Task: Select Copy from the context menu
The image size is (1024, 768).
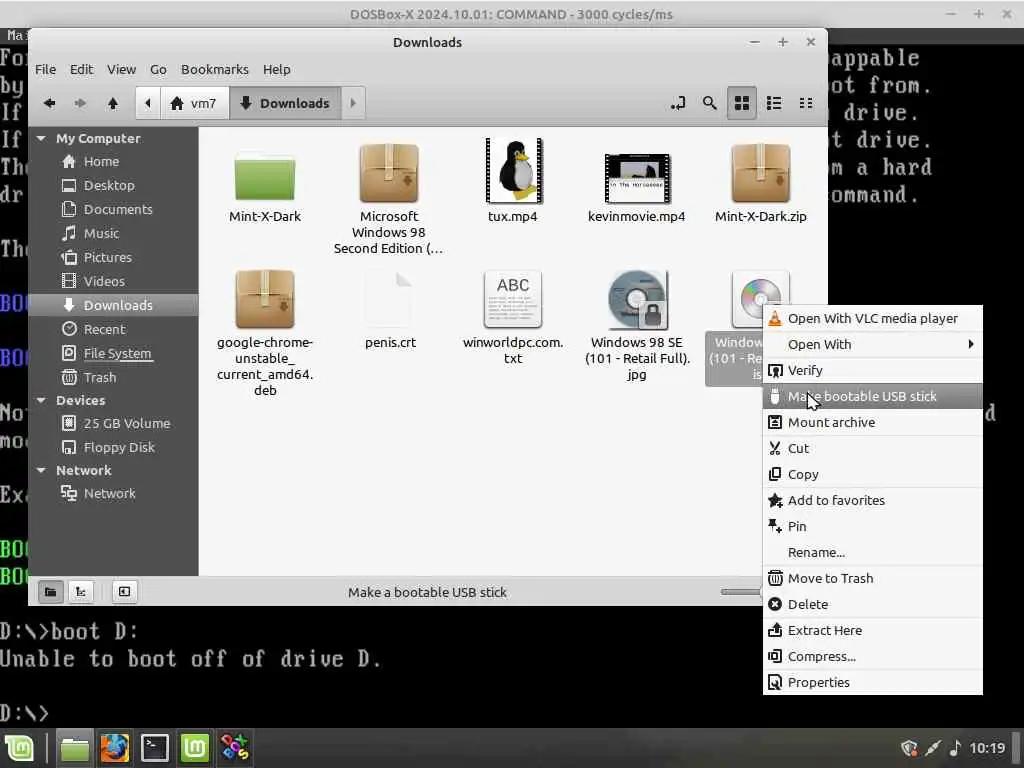Action: pos(872,474)
